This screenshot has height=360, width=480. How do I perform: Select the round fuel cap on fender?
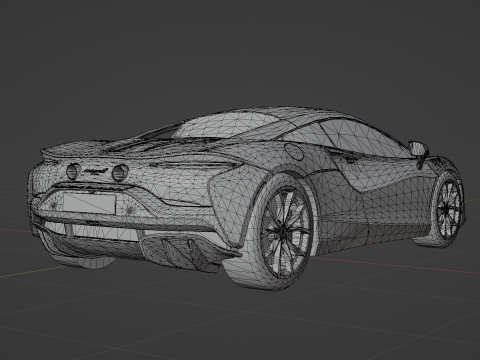[x=294, y=152]
